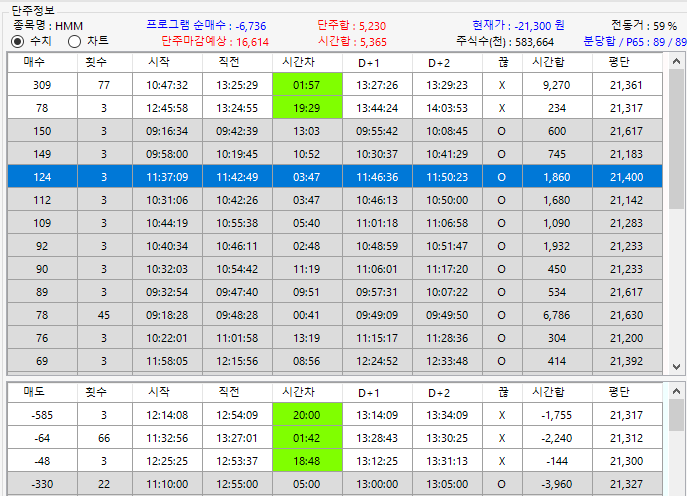
Task: Click the down arrow of the buy table scrollbar
Action: click(676, 366)
